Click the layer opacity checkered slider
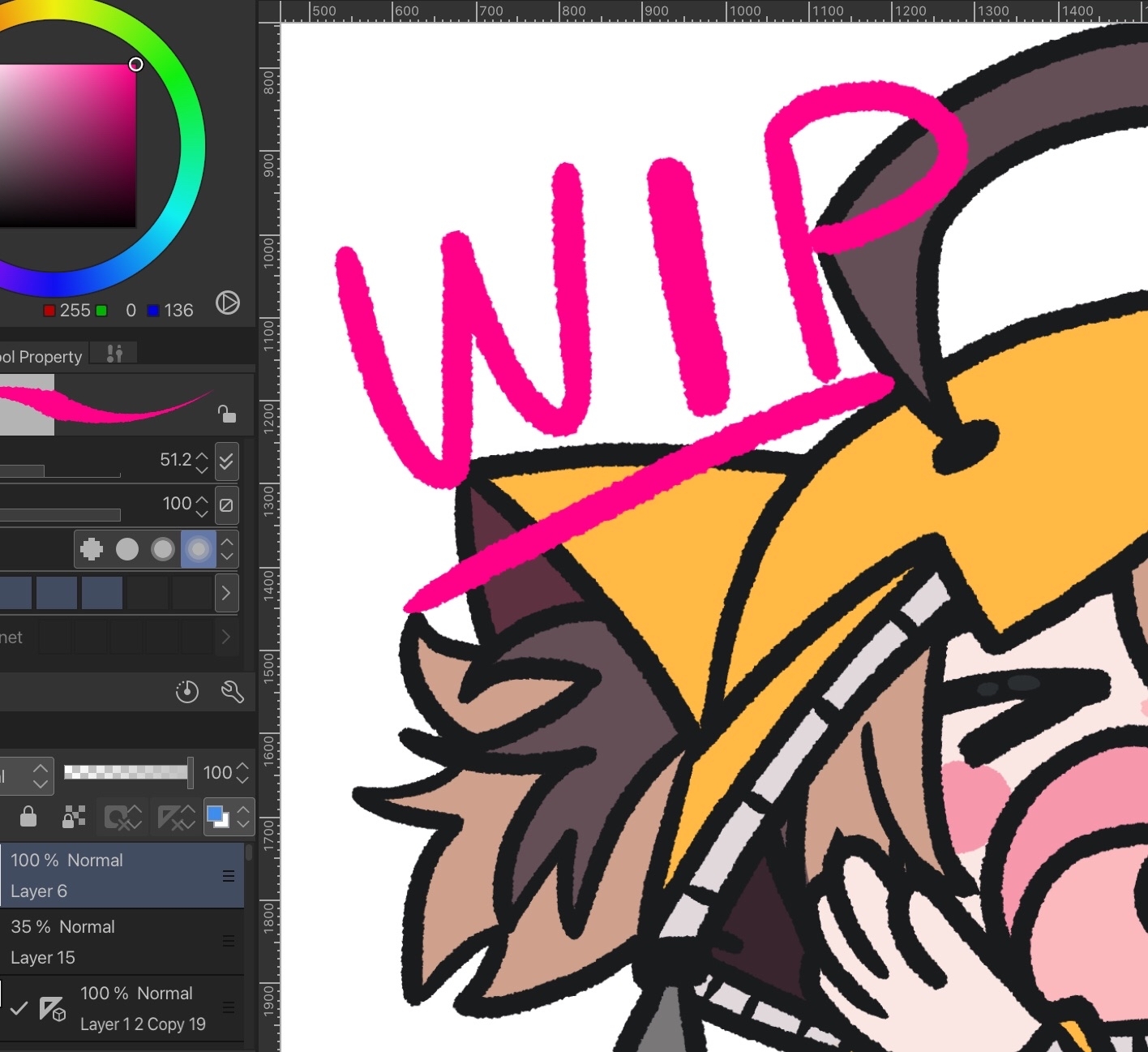Viewport: 1148px width, 1052px height. click(126, 772)
